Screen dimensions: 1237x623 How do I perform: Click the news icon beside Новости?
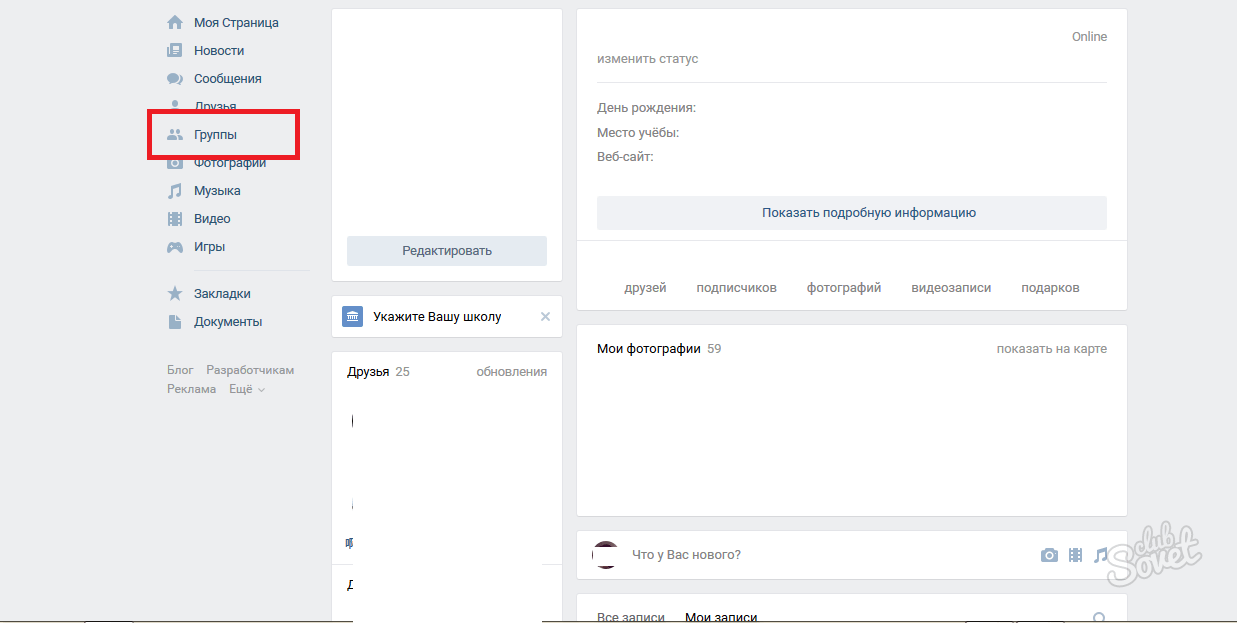(x=175, y=50)
